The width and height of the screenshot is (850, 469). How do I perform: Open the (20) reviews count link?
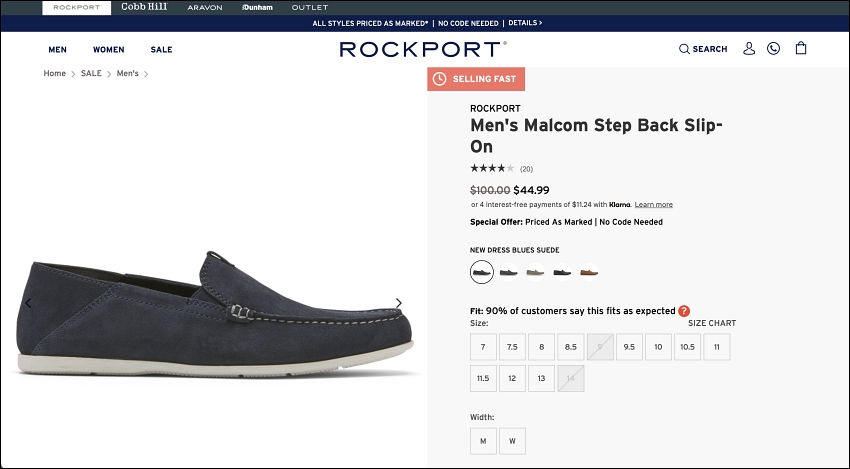click(526, 169)
